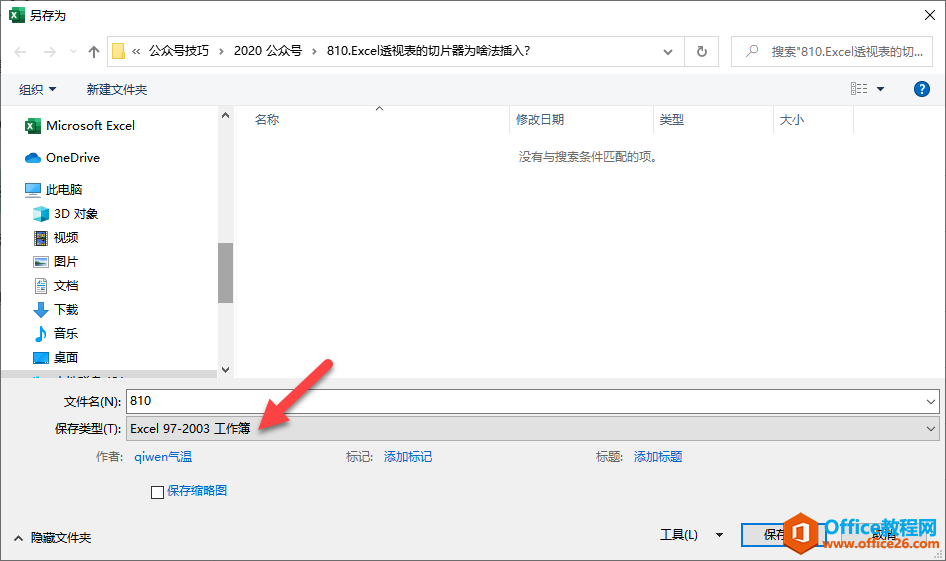Select the 2020 公众号 breadcrumb

click(268, 51)
